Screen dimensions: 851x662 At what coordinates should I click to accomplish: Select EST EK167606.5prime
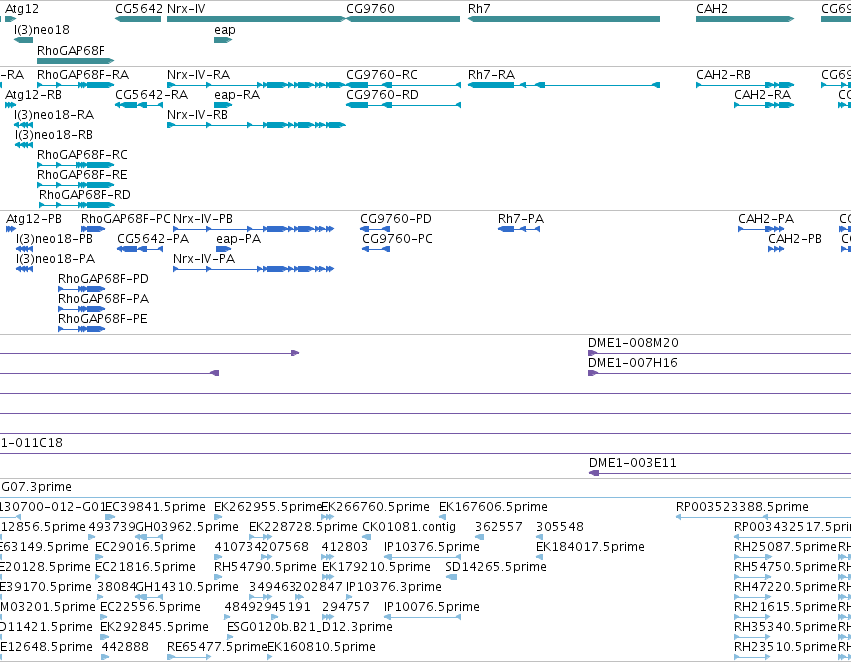pyautogui.click(x=493, y=507)
